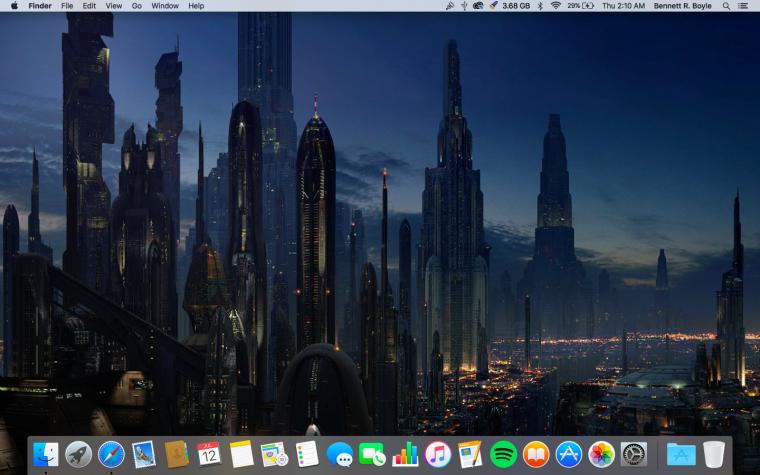Launch Photos flower icon in Dock
The image size is (760, 475).
[602, 455]
